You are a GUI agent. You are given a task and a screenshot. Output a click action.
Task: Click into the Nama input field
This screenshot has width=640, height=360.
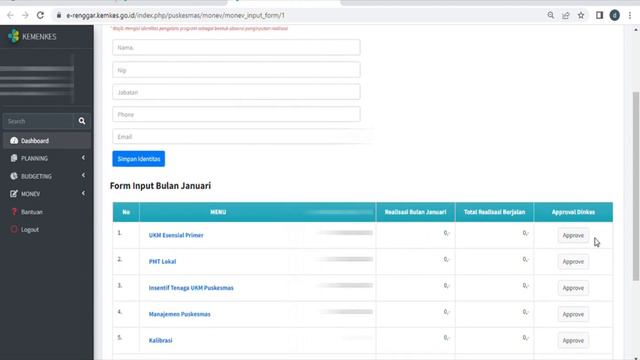(236, 47)
